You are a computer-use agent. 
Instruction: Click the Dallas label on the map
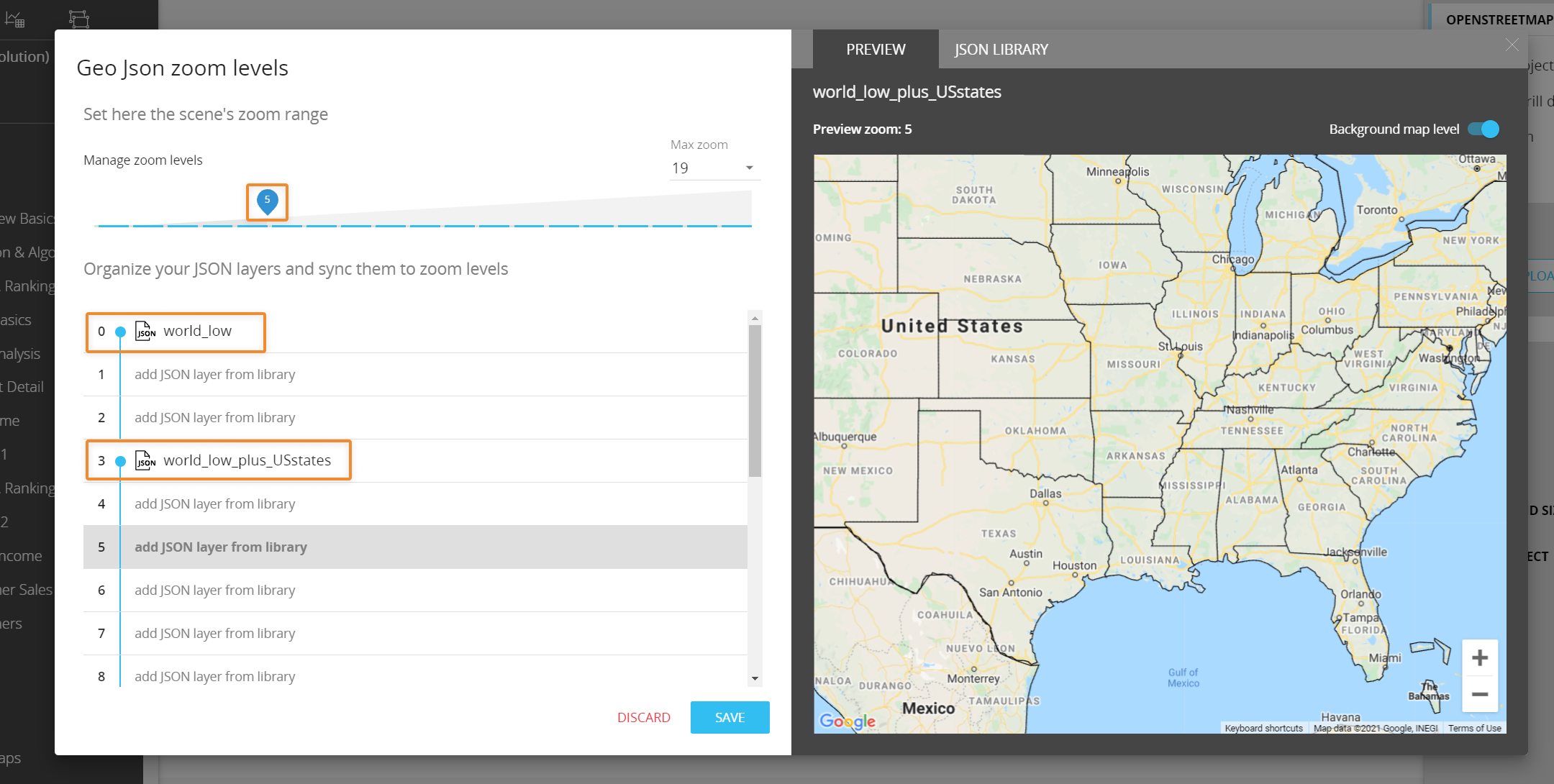pos(1045,493)
